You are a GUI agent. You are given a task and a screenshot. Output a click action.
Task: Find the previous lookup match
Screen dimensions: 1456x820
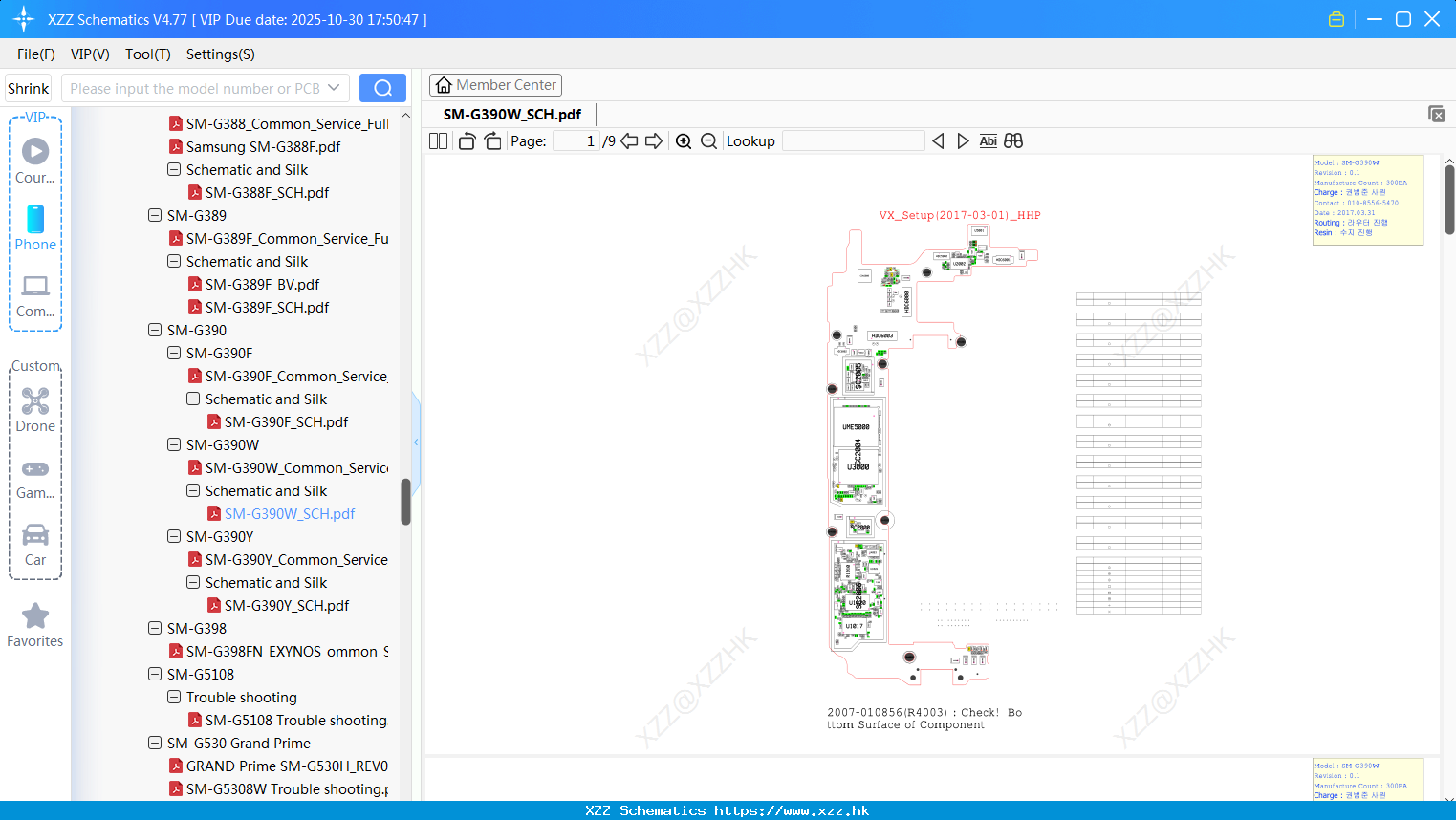(x=938, y=140)
